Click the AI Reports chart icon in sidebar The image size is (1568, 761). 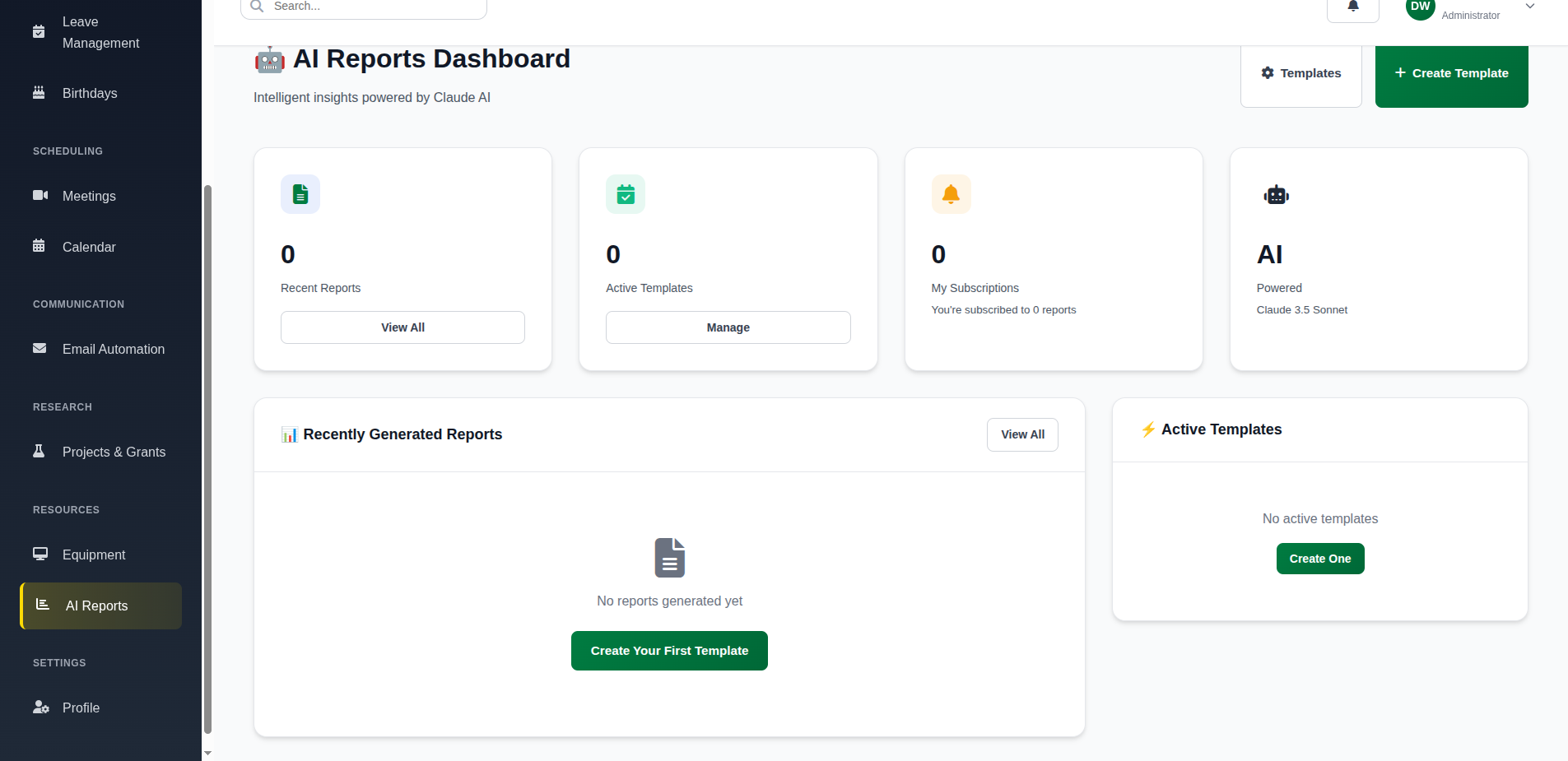click(x=41, y=606)
